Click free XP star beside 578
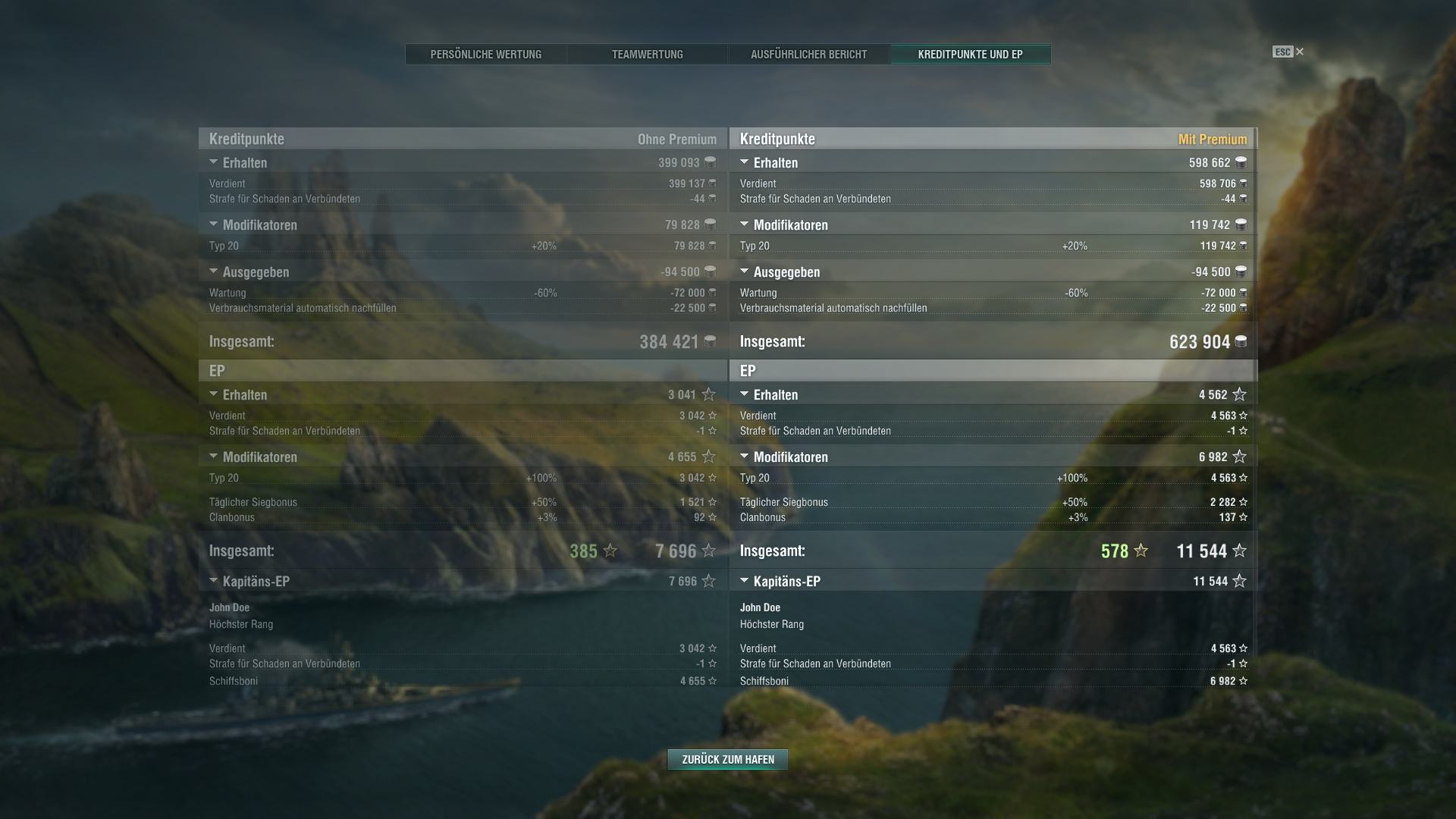 coord(1141,551)
